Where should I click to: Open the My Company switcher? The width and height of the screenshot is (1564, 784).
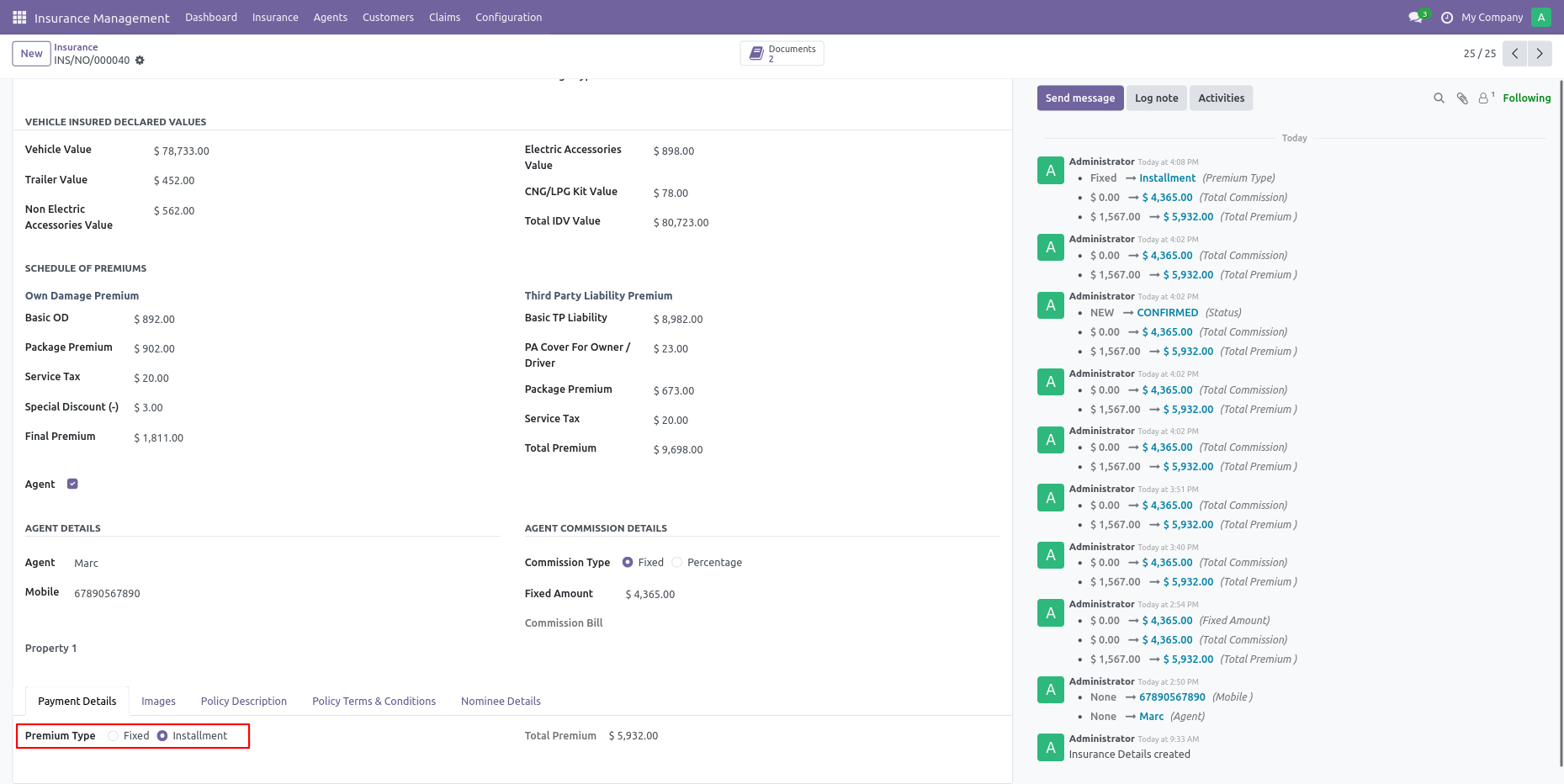pos(1492,18)
